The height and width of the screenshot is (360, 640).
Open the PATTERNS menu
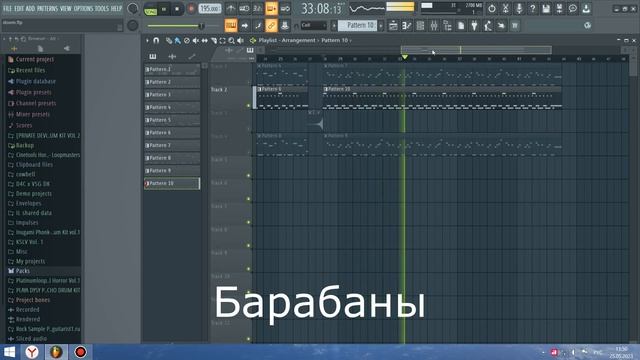(48, 9)
